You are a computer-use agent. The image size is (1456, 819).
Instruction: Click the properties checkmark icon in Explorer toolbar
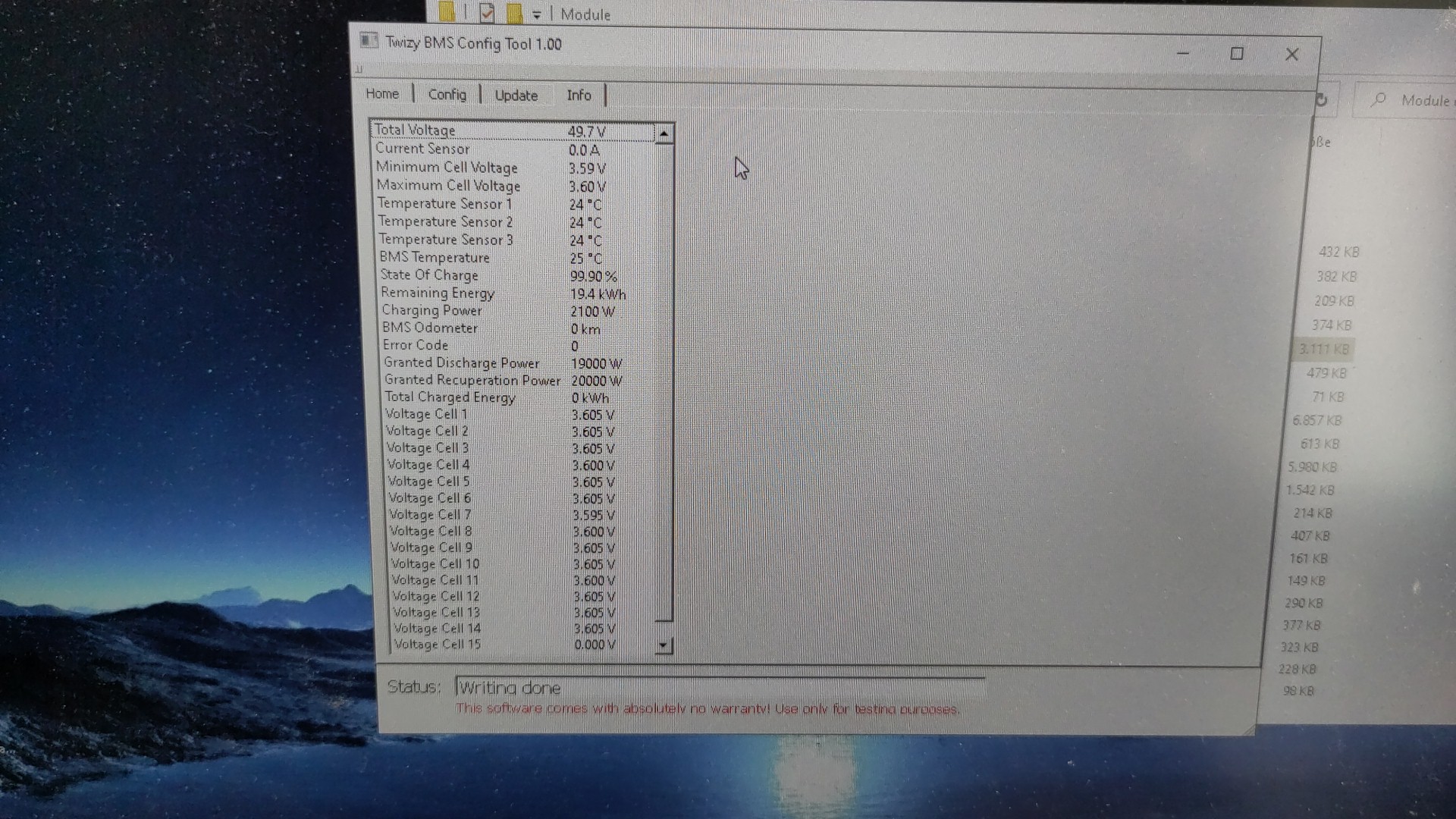487,13
